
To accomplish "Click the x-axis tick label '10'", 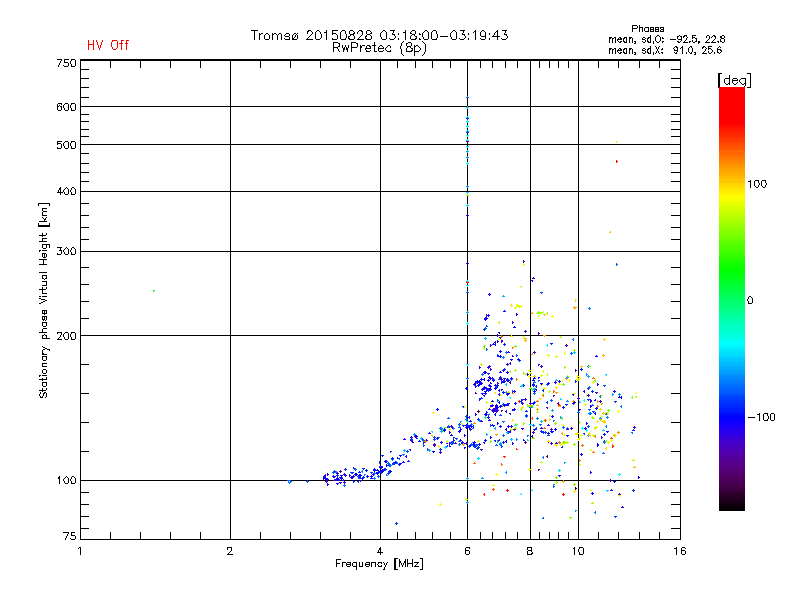I will point(578,551).
